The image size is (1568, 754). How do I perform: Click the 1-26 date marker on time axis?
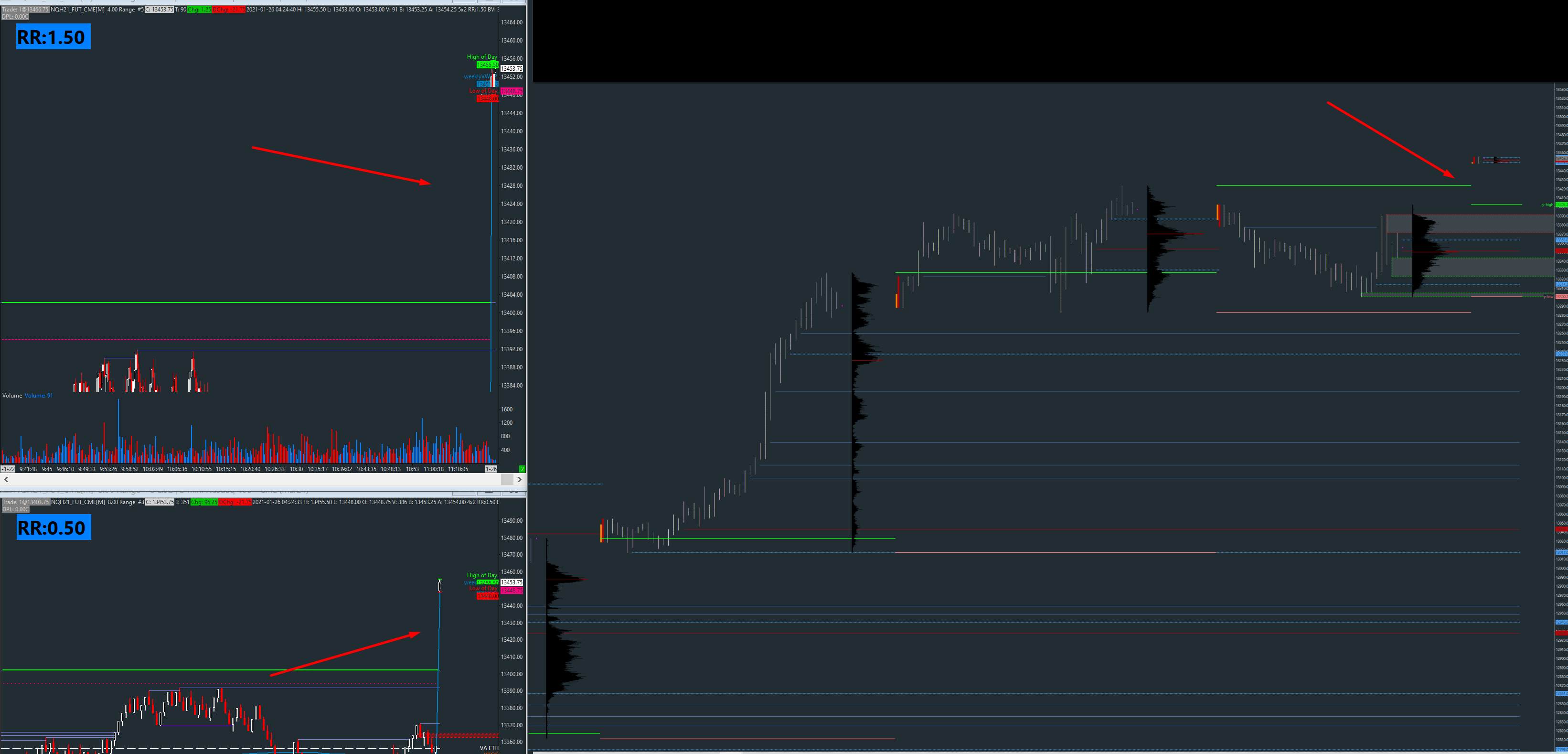491,469
